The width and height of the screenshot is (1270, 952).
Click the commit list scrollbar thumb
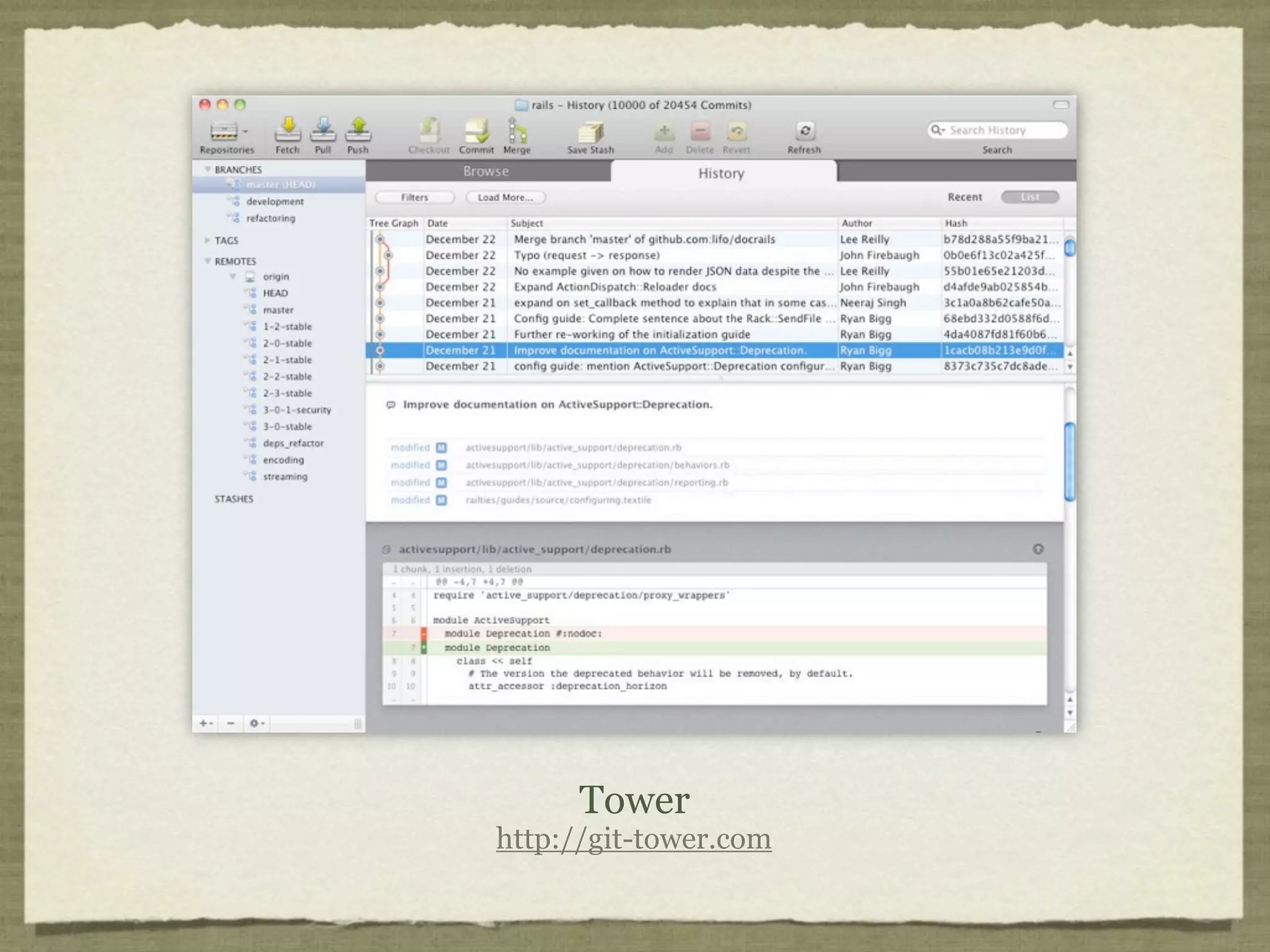[x=1070, y=247]
